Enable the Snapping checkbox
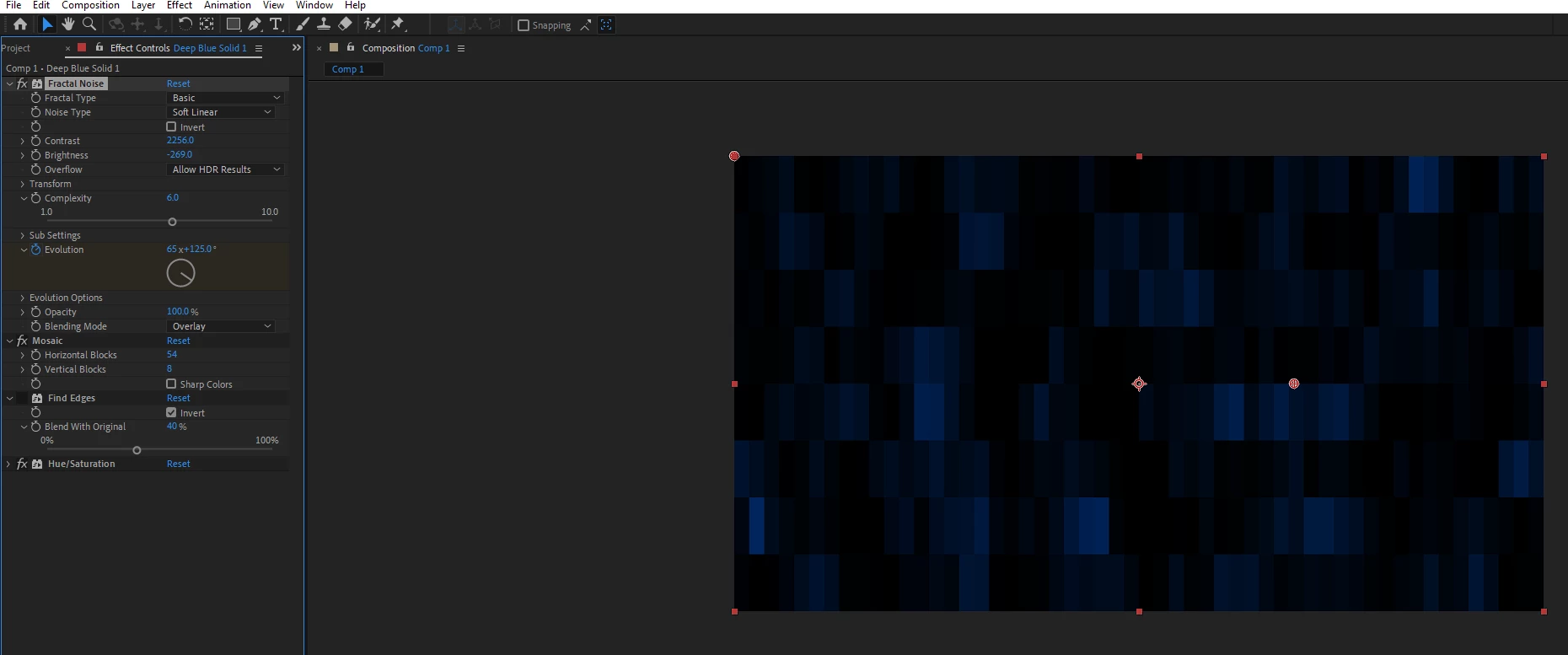1568x655 pixels. 524,25
